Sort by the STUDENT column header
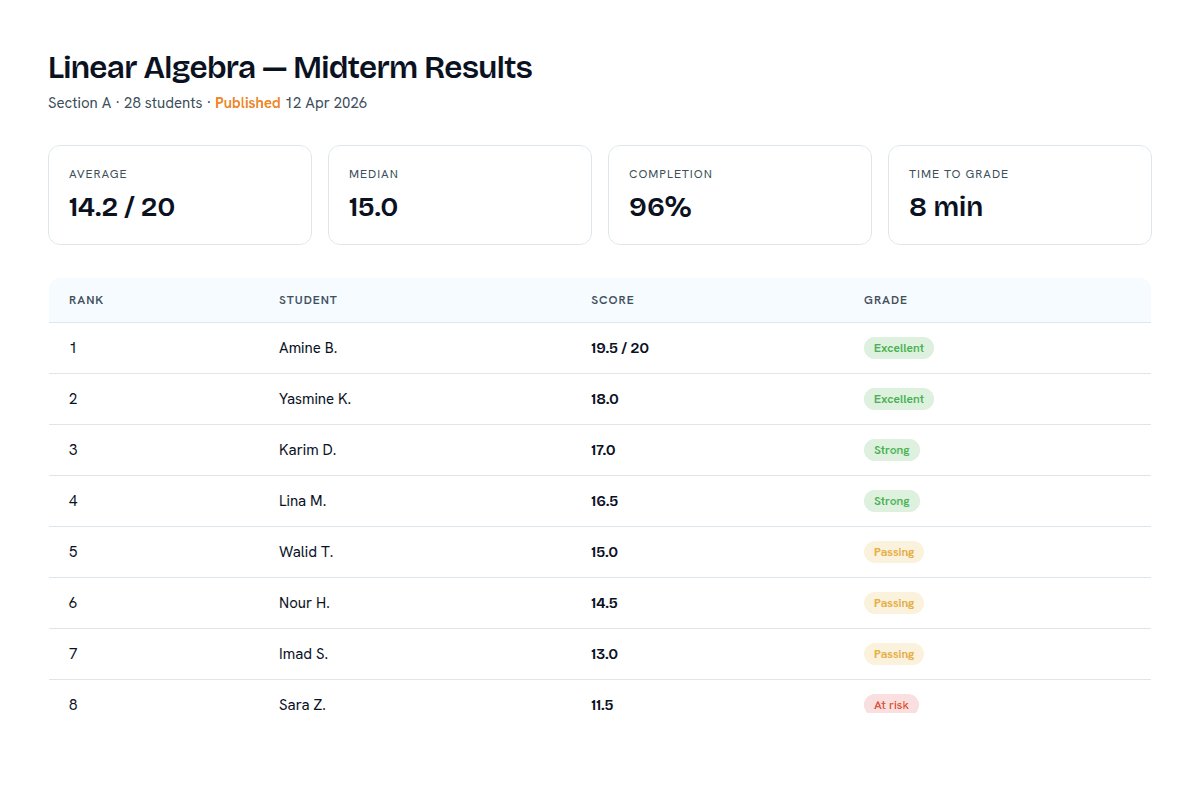This screenshot has width=1200, height=800. pyautogui.click(x=308, y=300)
